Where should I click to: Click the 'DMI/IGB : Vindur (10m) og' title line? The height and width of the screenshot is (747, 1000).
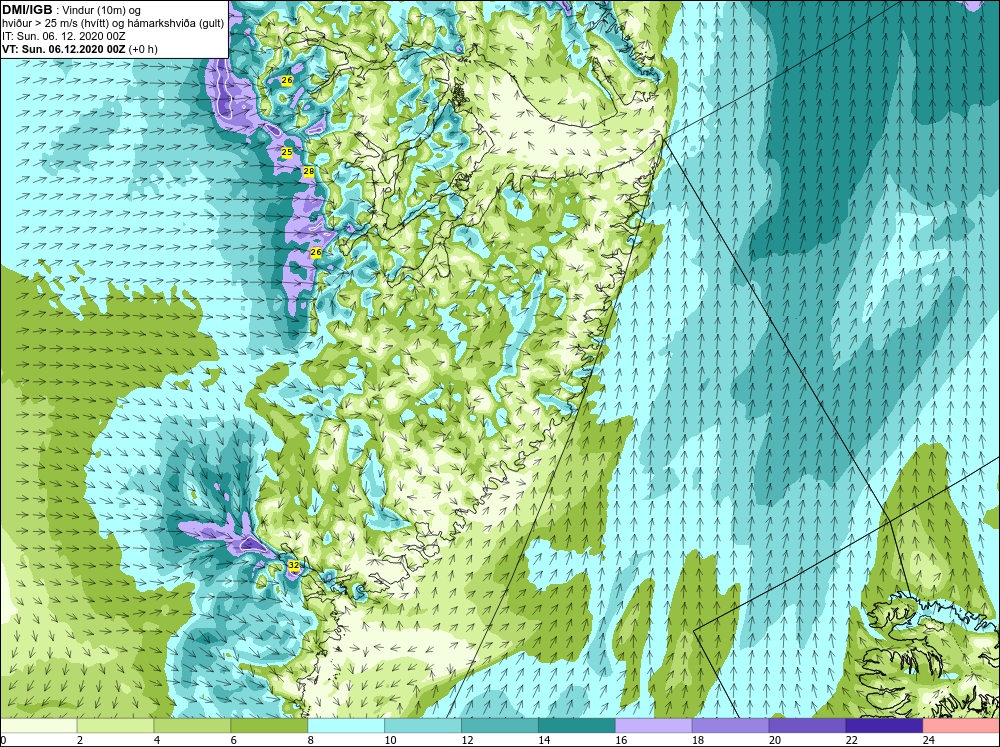click(71, 10)
